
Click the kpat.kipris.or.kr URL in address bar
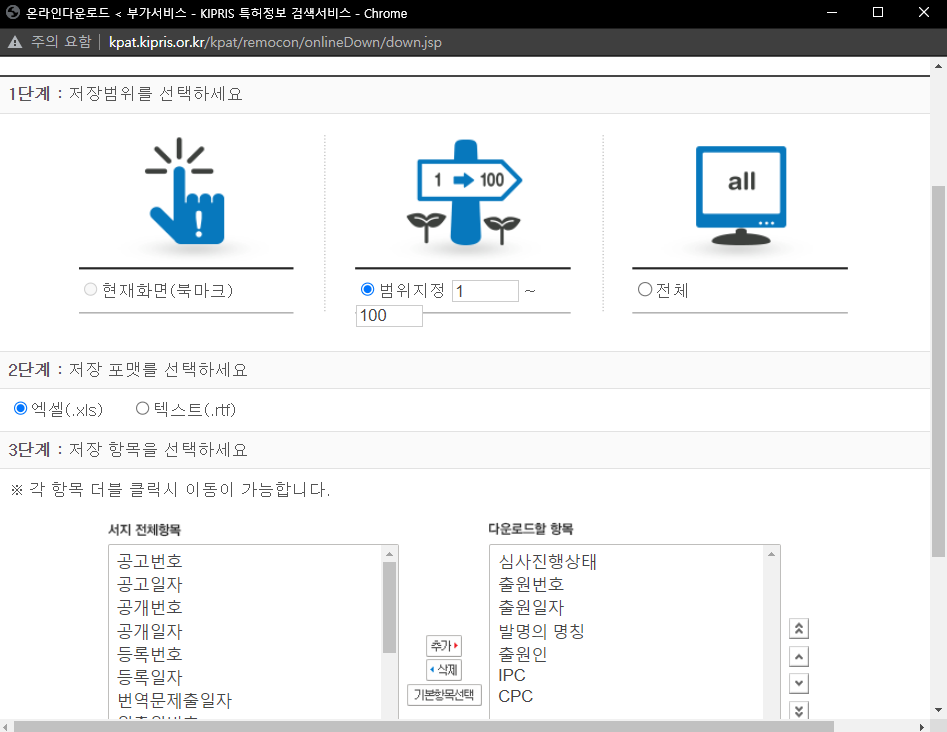pyautogui.click(x=275, y=42)
